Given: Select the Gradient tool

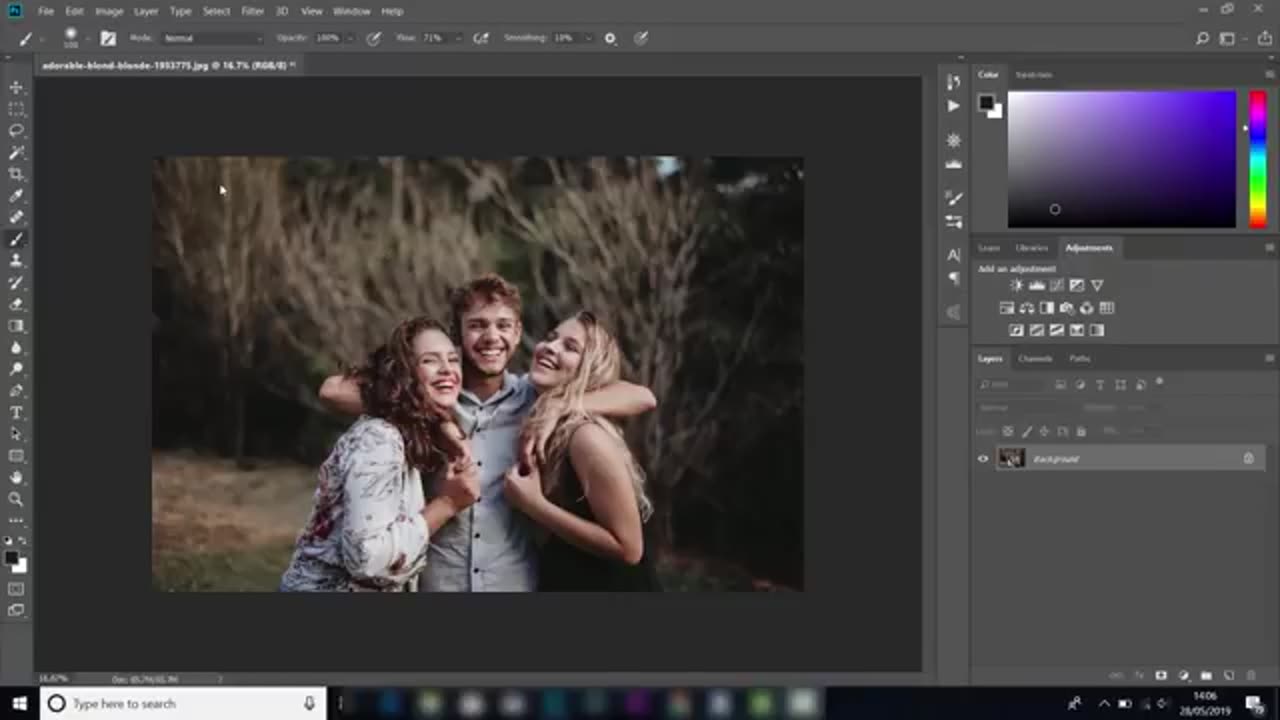Looking at the screenshot, I should tap(16, 326).
